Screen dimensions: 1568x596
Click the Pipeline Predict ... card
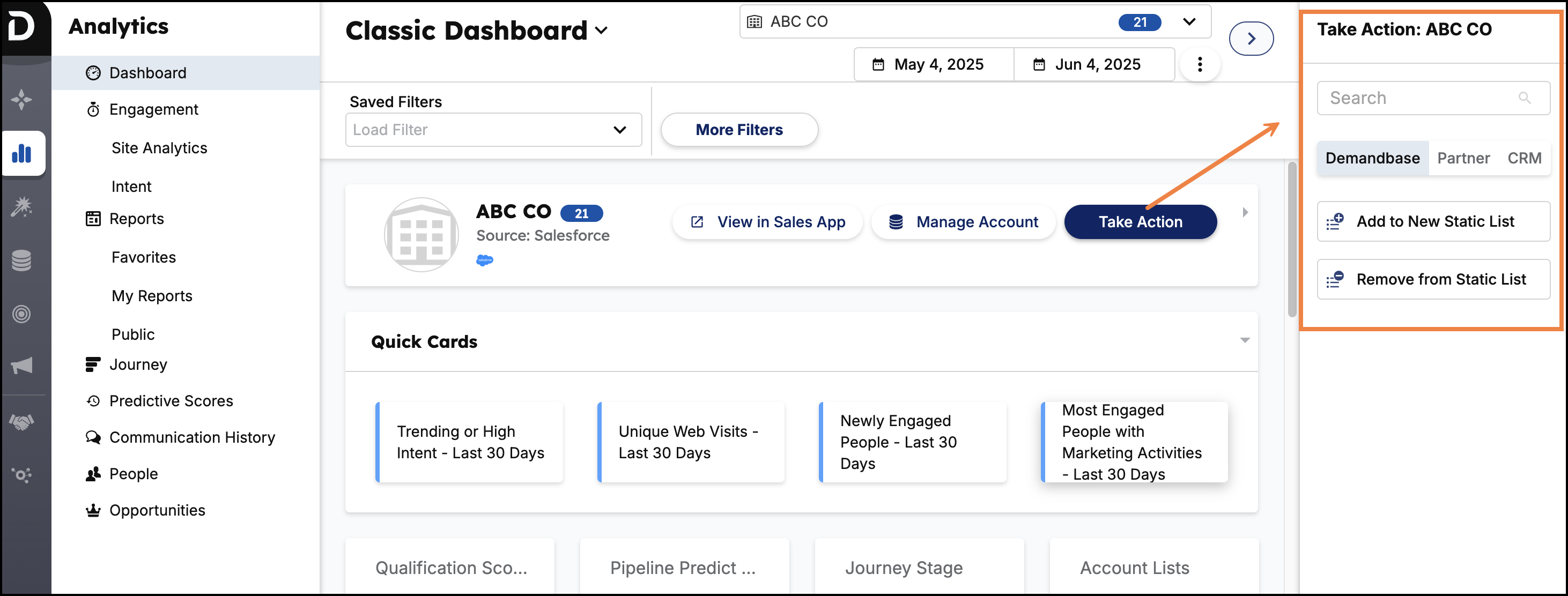(685, 566)
